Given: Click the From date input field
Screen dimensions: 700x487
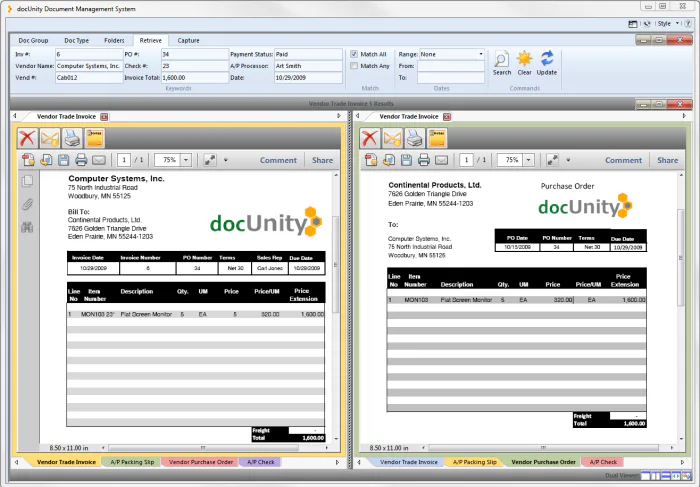Looking at the screenshot, I should tap(451, 66).
